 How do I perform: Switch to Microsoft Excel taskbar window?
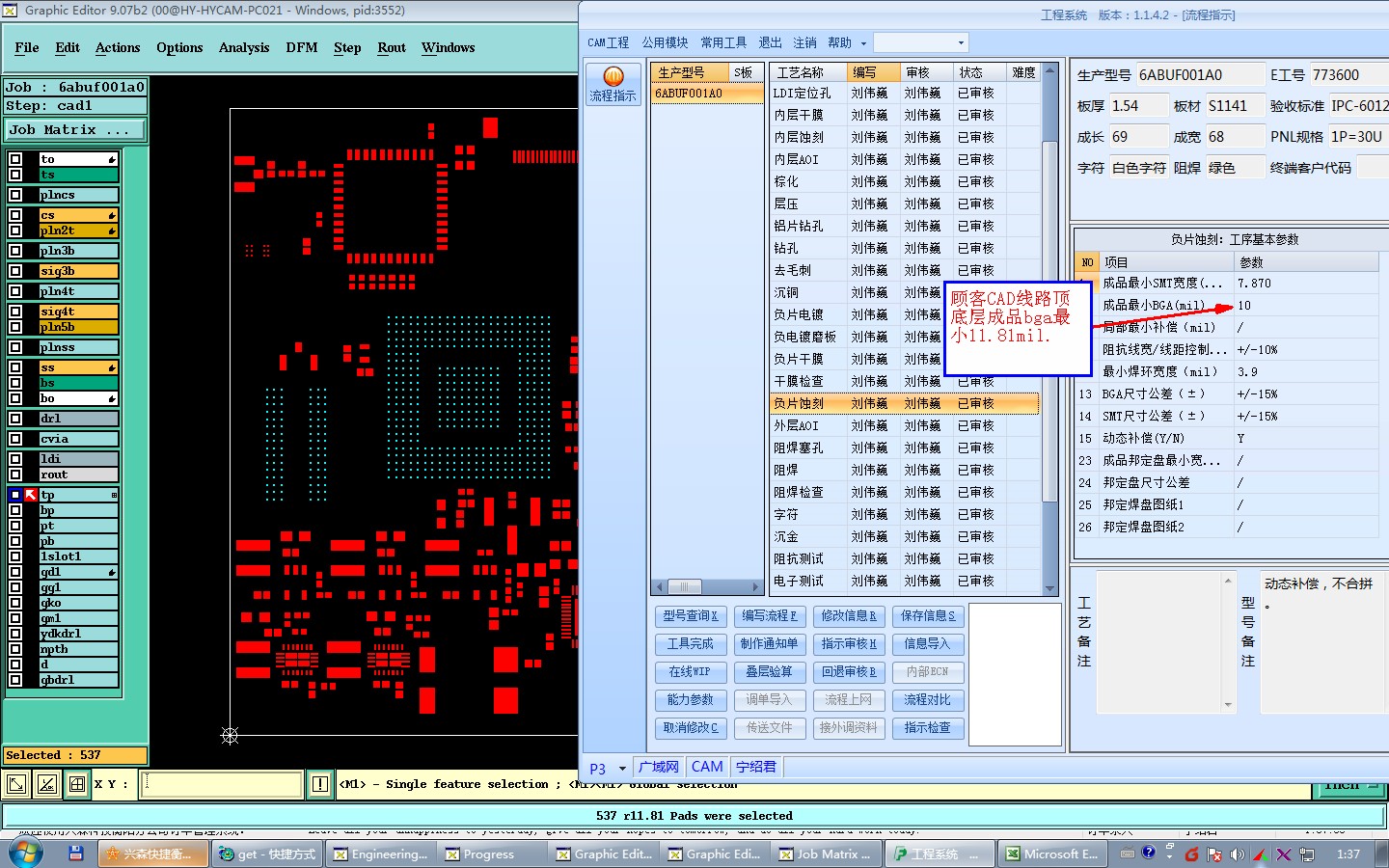coord(1051,854)
